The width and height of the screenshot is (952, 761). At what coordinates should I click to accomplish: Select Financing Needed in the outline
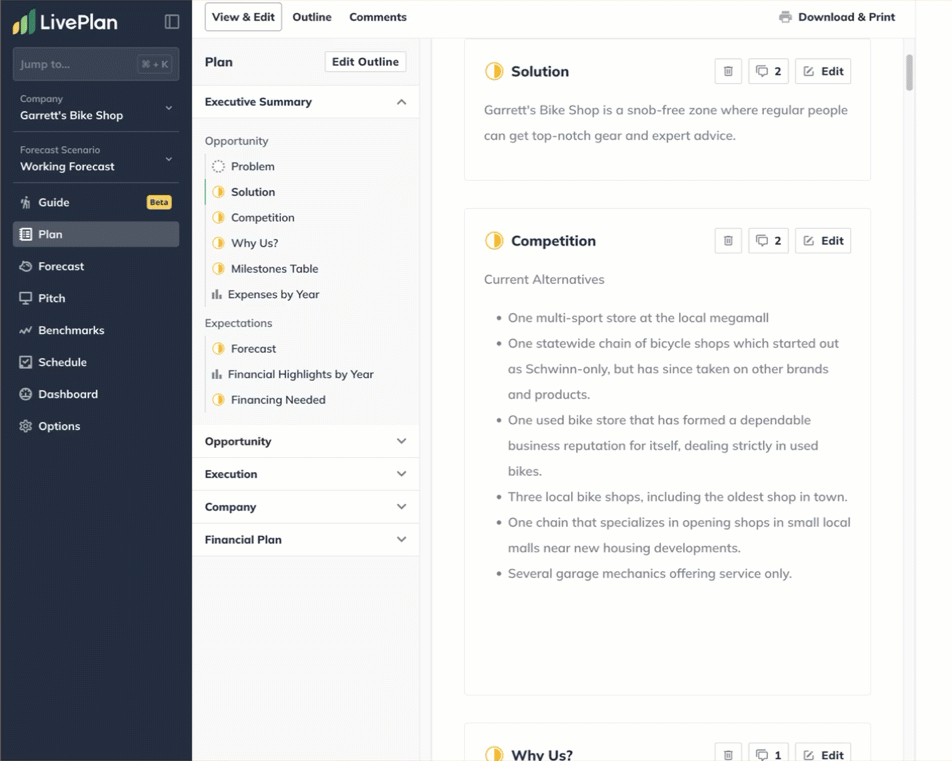click(x=278, y=400)
